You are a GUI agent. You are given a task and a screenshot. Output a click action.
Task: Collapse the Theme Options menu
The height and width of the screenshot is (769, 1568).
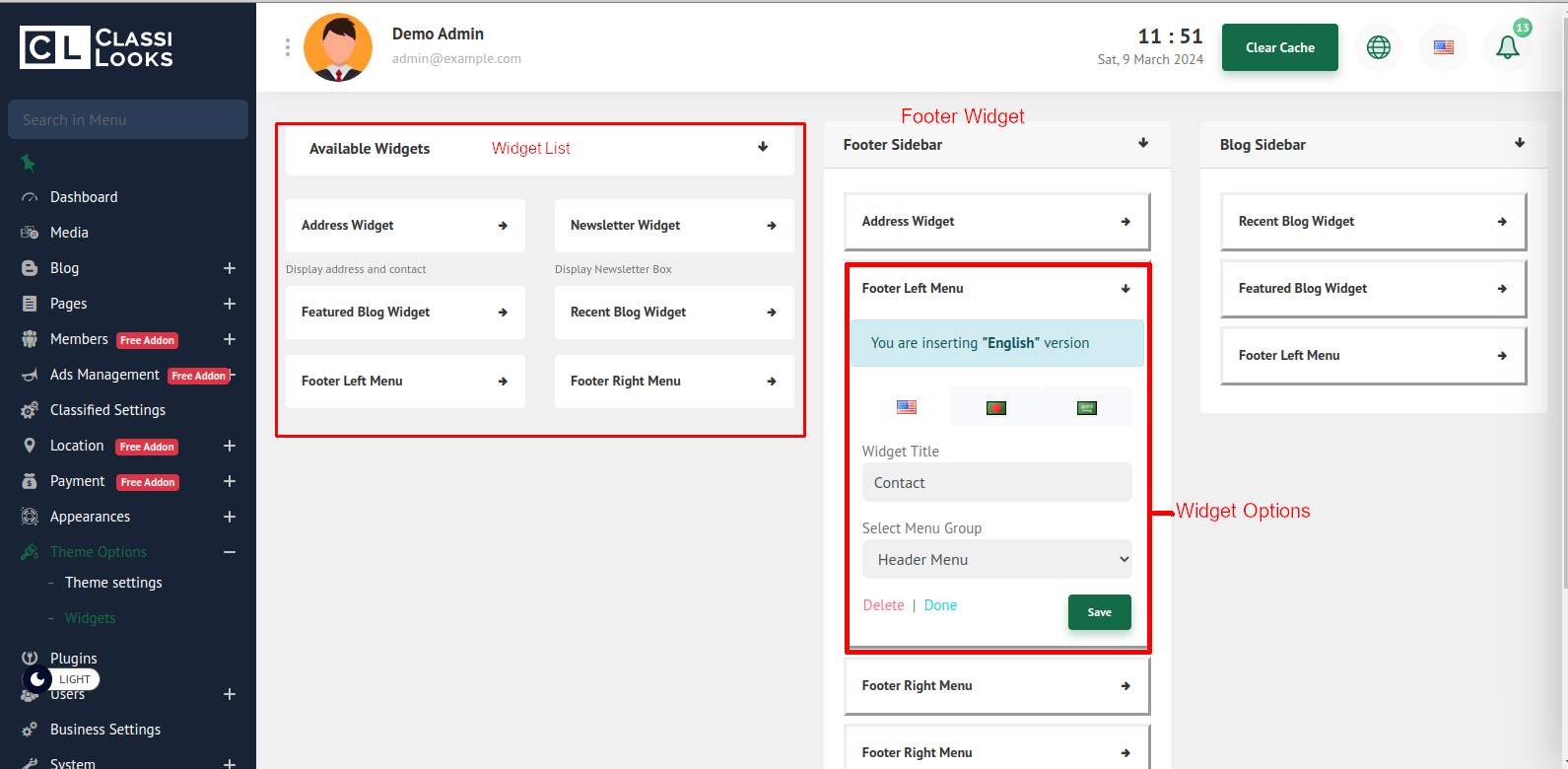[229, 552]
